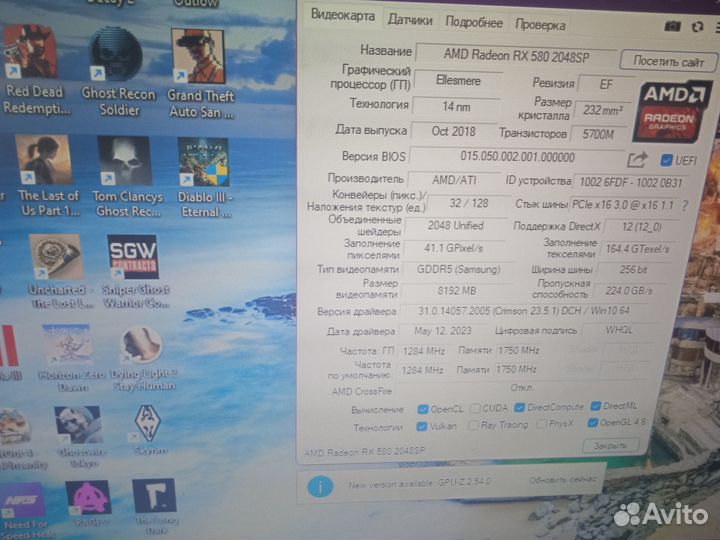Switch to the Видеокарта tab
The image size is (720, 540).
(343, 16)
